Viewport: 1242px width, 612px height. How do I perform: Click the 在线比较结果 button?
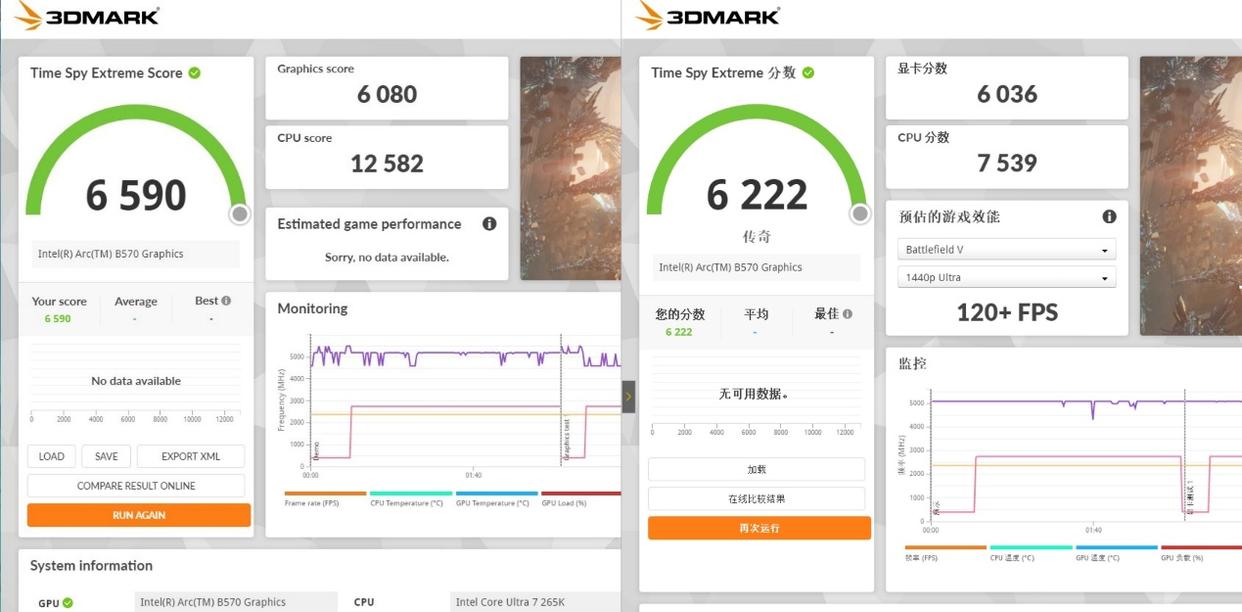click(x=756, y=499)
